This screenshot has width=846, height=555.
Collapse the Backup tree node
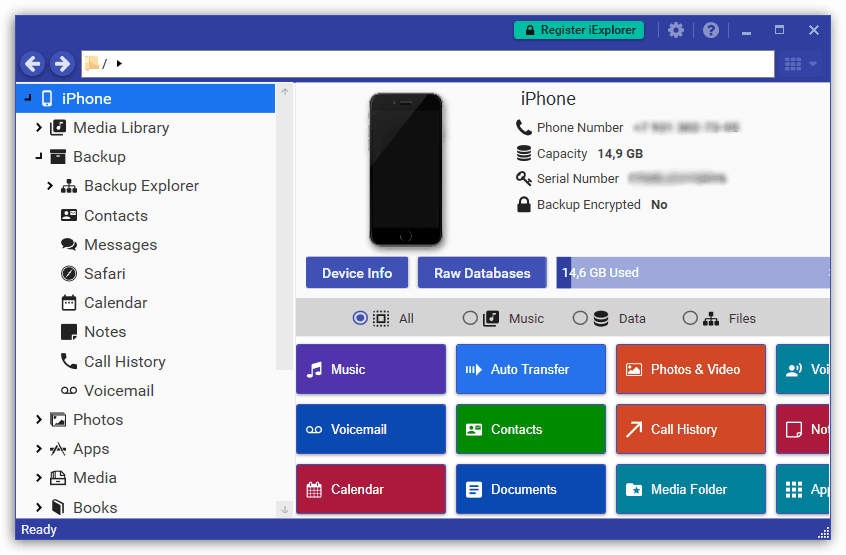[x=39, y=157]
